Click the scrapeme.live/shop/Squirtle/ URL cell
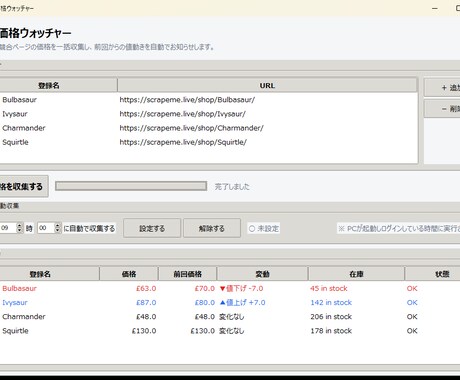This screenshot has height=380, width=460. 183,142
